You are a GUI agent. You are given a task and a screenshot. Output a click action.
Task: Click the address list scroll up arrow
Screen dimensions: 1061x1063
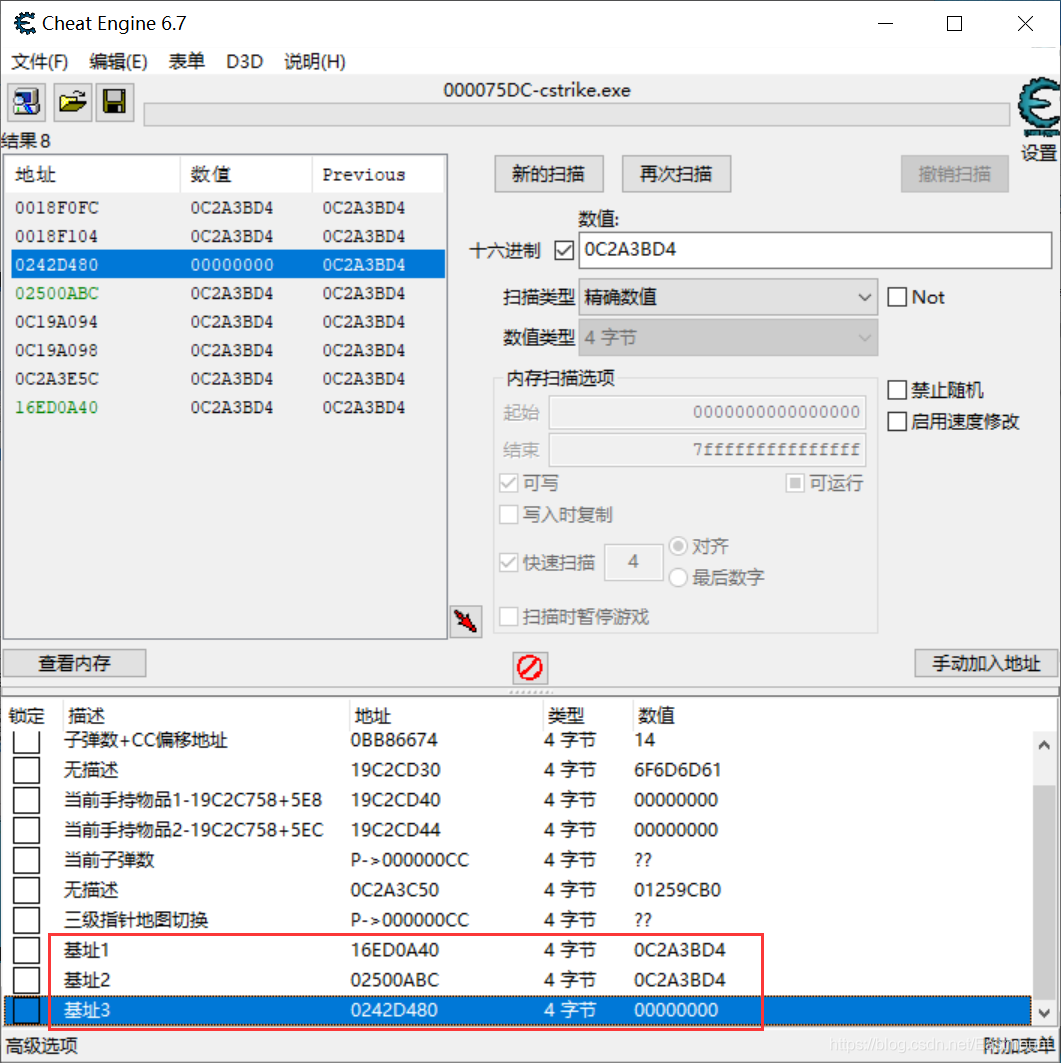tap(1044, 744)
